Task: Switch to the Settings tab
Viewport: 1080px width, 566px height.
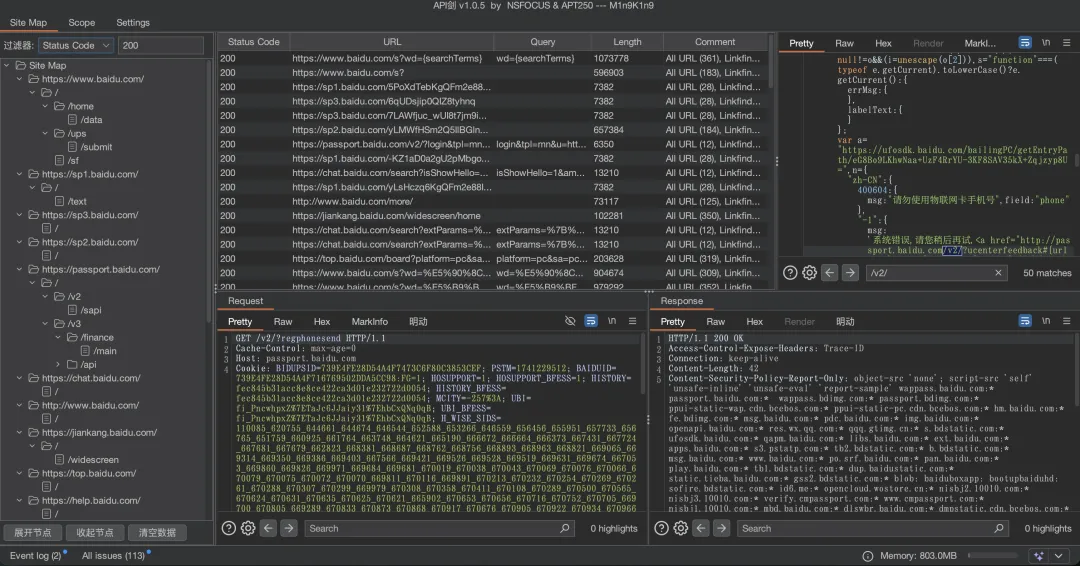Action: click(x=133, y=23)
